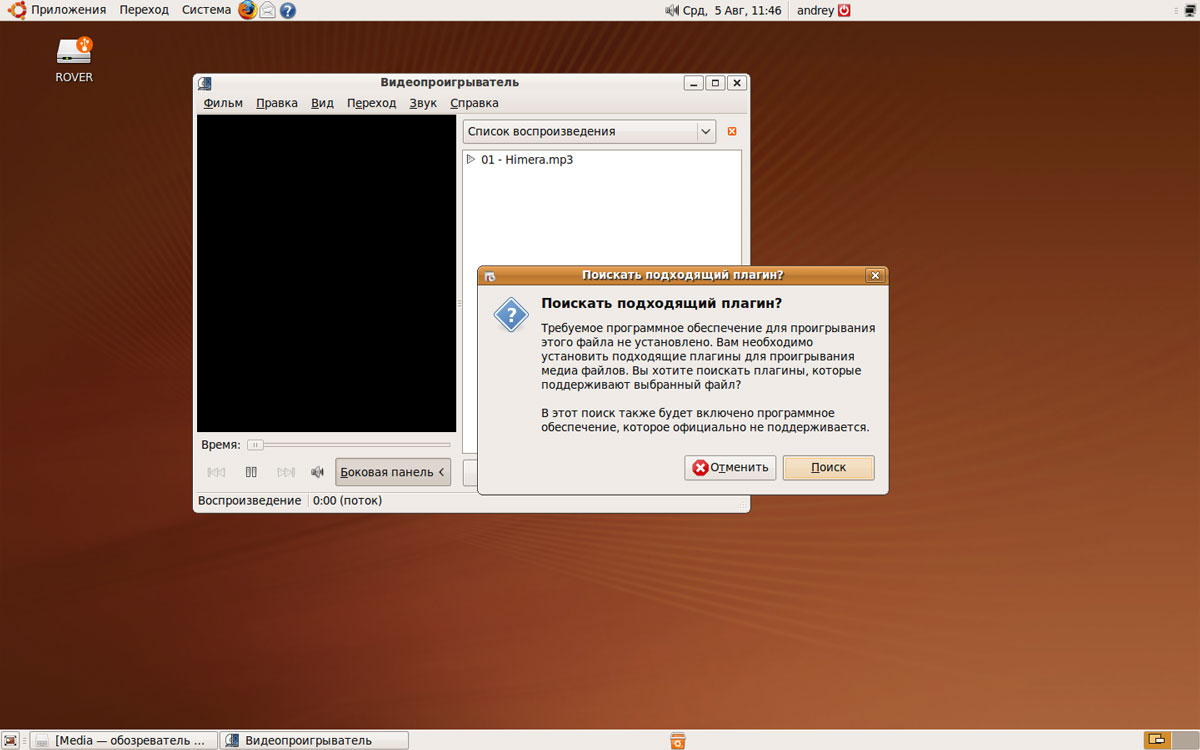Viewport: 1200px width, 750px height.
Task: Click the 0:00 (поток) status text
Action: pyautogui.click(x=347, y=500)
